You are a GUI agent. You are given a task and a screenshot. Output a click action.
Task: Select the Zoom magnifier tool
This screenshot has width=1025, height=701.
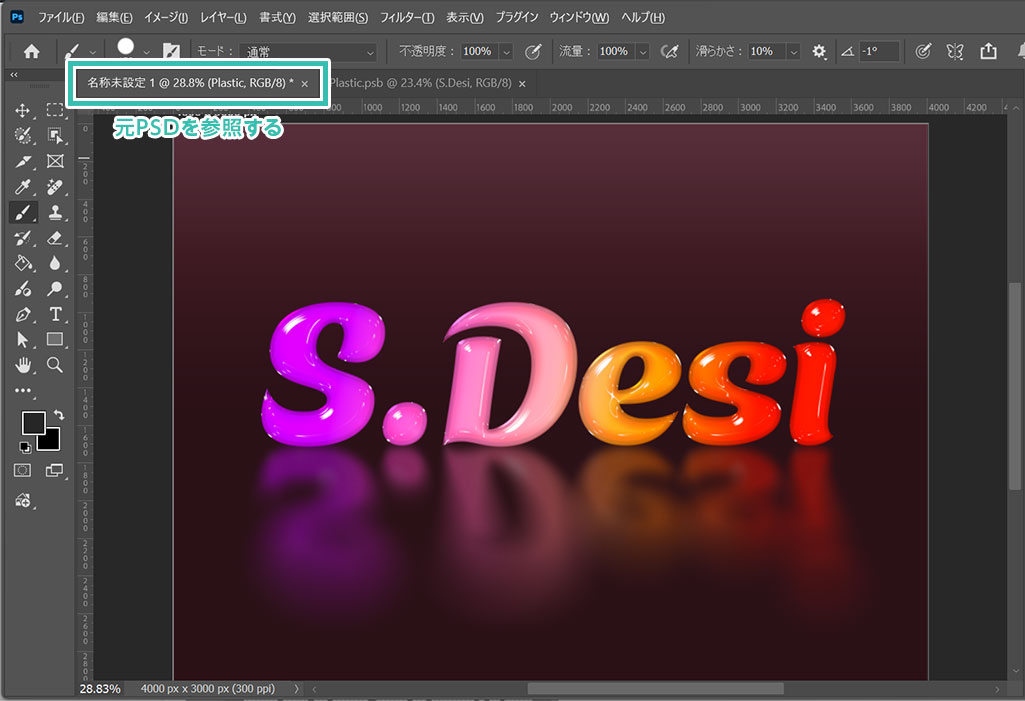click(55, 365)
